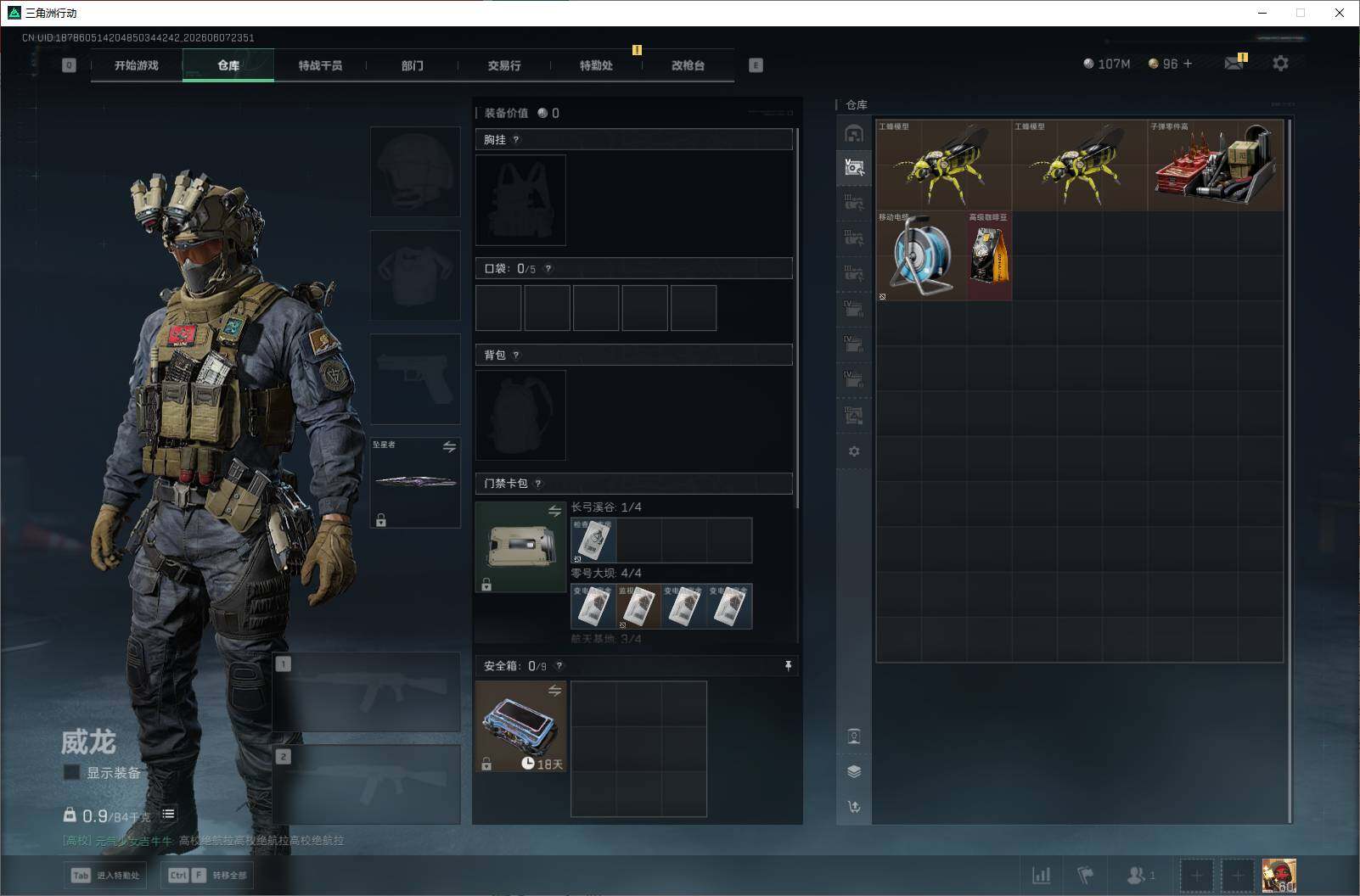1360x896 pixels.
Task: Click the second 工蜂模型 item in warehouse
Action: coord(1079,165)
